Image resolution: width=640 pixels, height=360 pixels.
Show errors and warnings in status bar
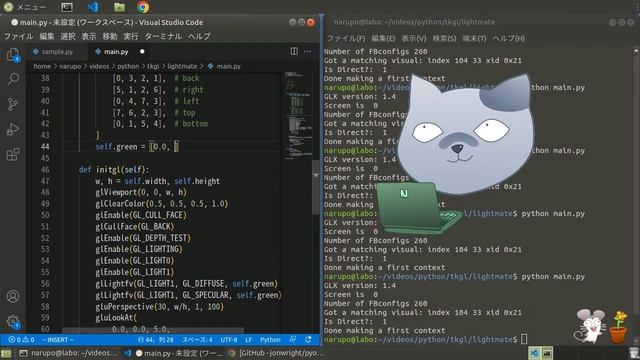pos(21,340)
